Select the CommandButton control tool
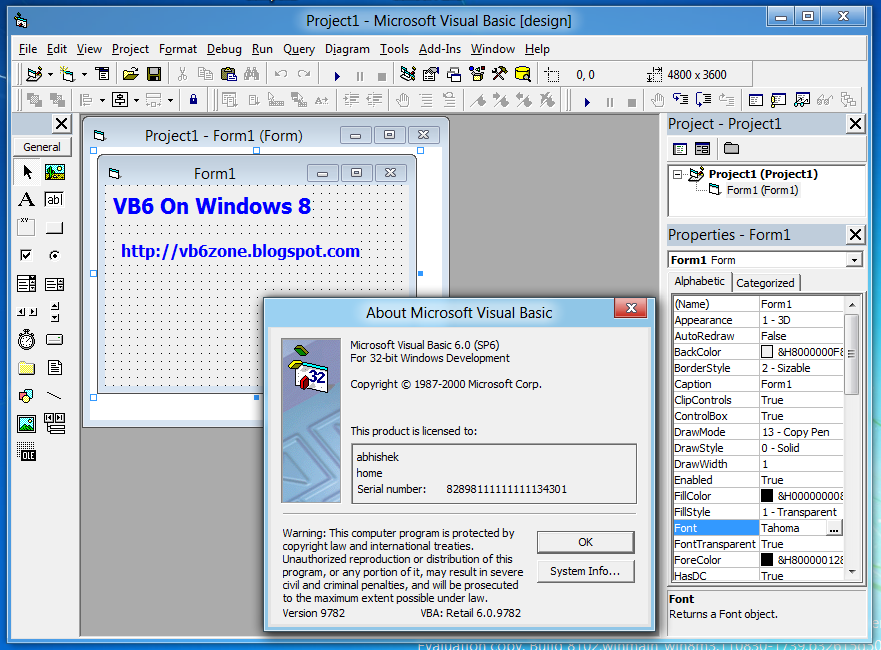Viewport: 881px width, 650px height. (x=55, y=228)
